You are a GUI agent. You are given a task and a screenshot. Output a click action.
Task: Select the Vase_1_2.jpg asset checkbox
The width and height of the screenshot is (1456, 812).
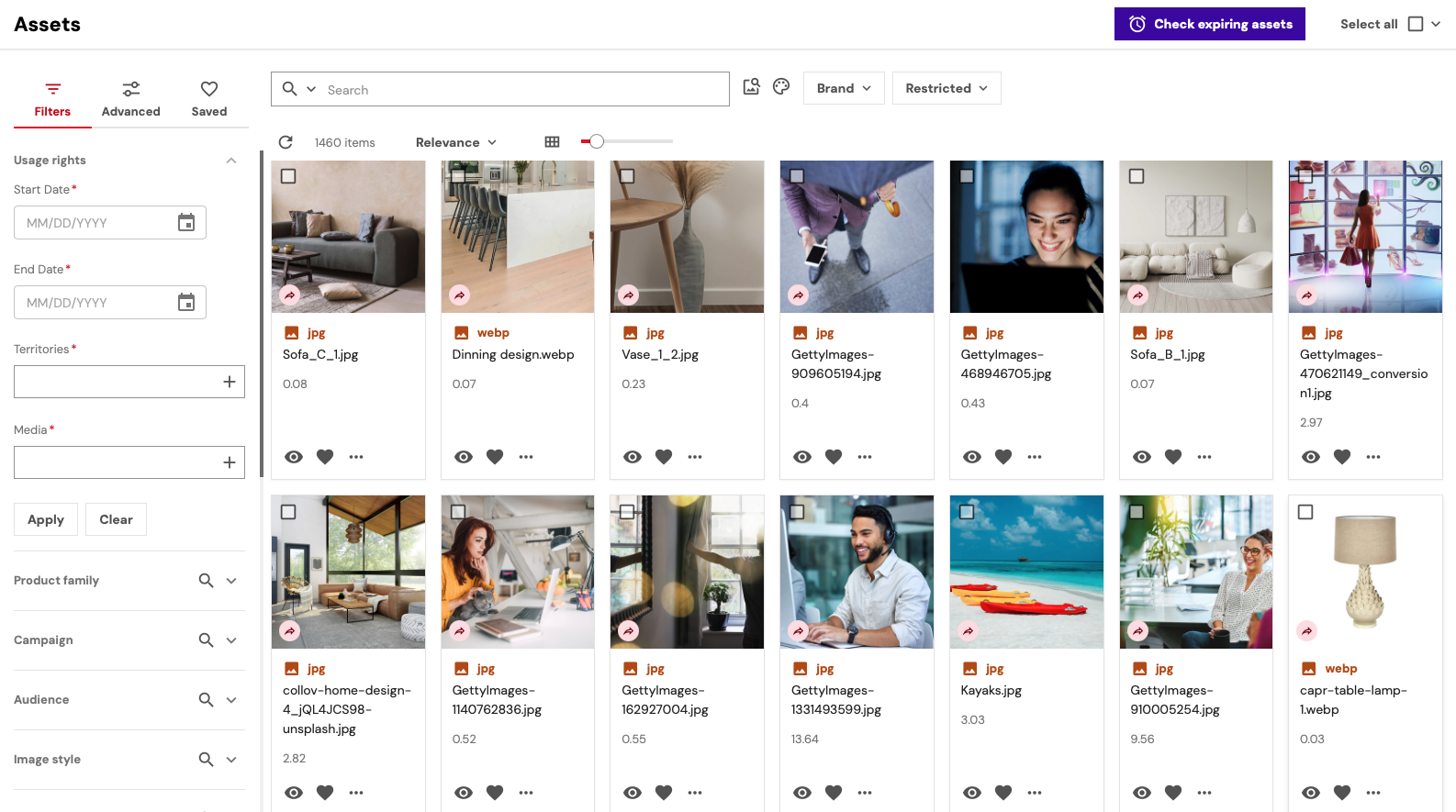tap(627, 176)
